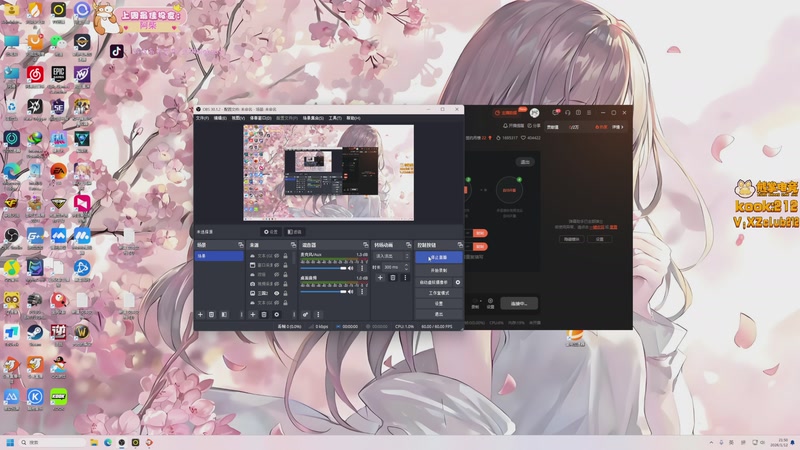Pop out the Sources dock
The height and width of the screenshot is (450, 800).
293,245
